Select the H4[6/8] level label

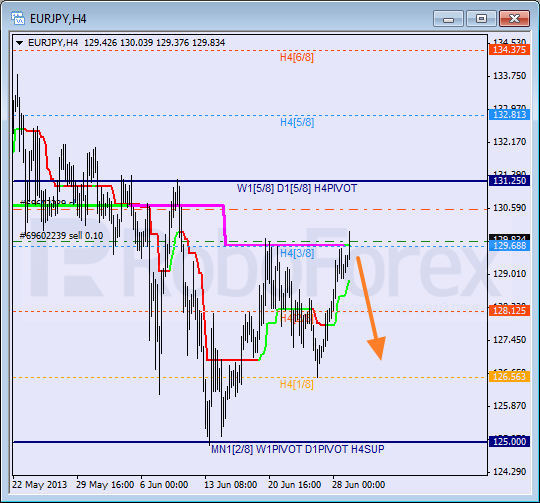tap(297, 57)
